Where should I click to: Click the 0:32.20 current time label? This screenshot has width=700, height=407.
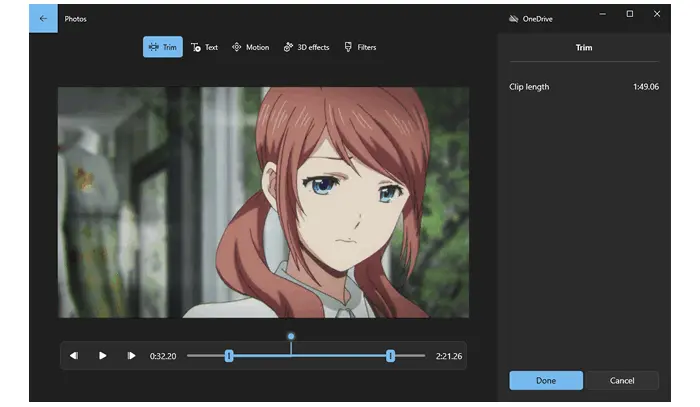[x=163, y=356]
